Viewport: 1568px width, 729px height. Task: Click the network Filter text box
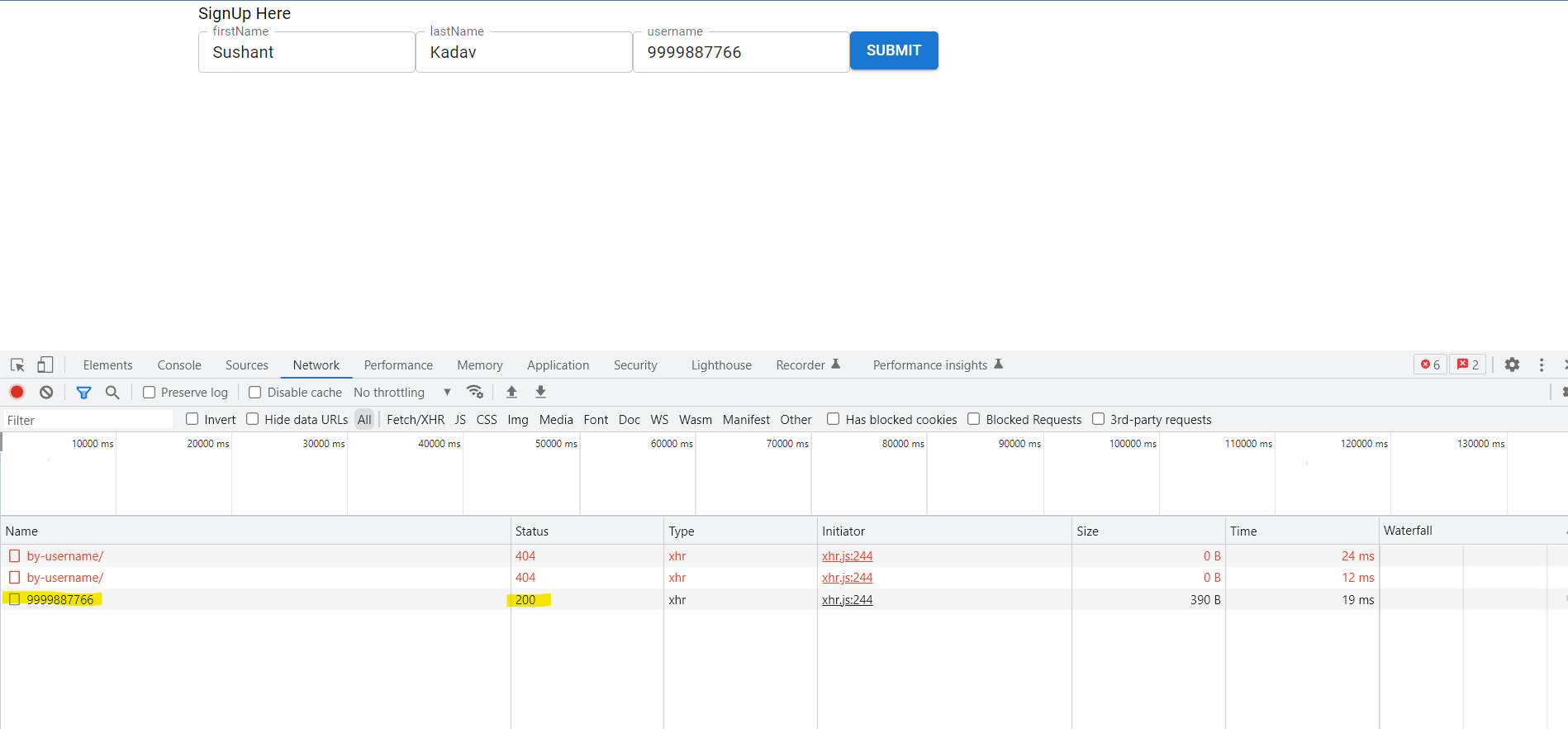coord(88,420)
